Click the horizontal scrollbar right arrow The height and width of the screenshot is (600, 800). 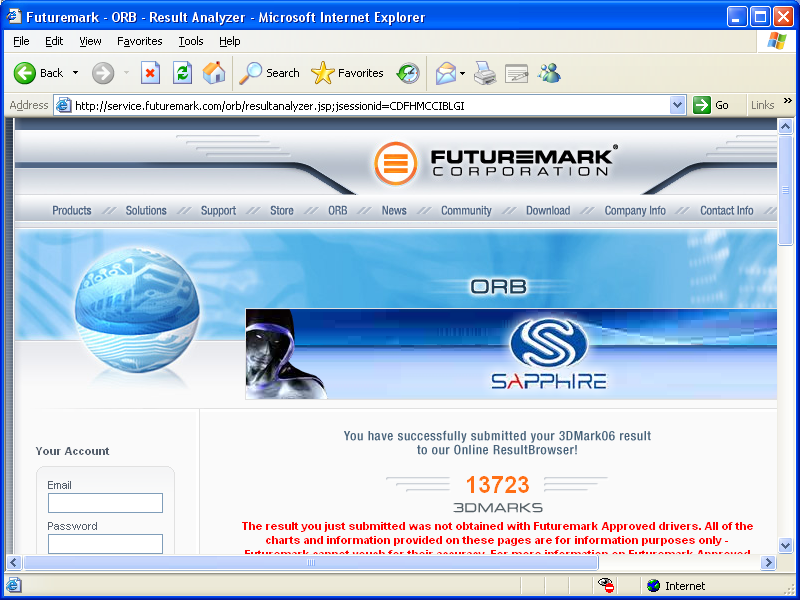coord(768,562)
